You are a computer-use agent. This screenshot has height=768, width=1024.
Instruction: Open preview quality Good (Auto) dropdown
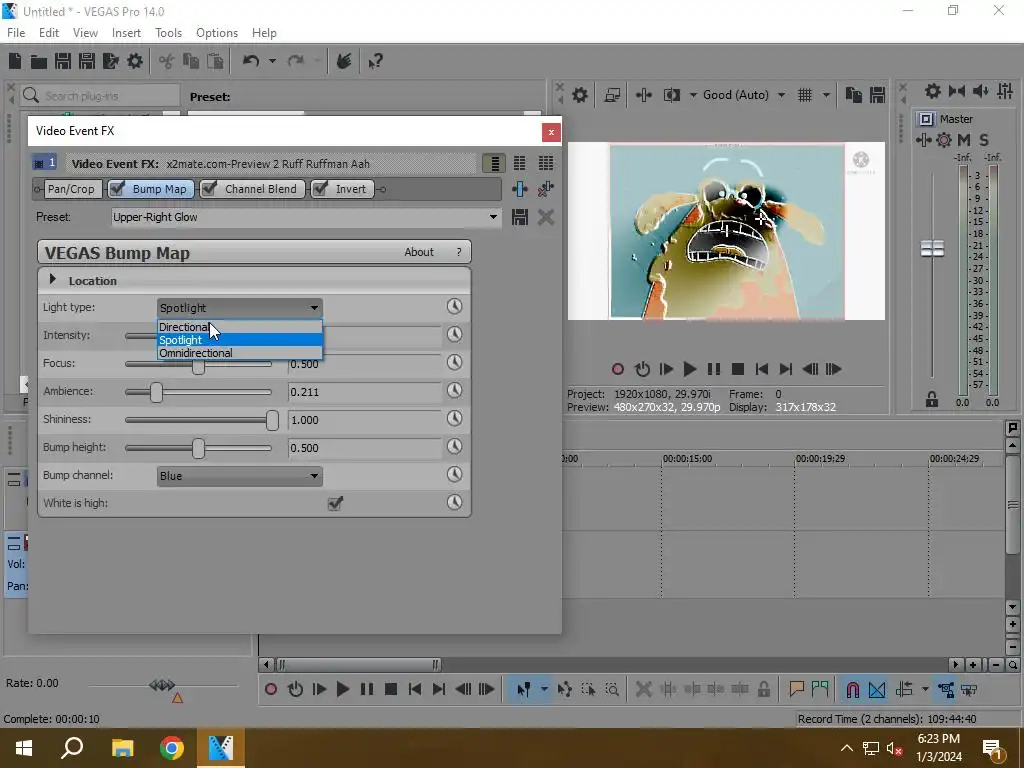(744, 95)
